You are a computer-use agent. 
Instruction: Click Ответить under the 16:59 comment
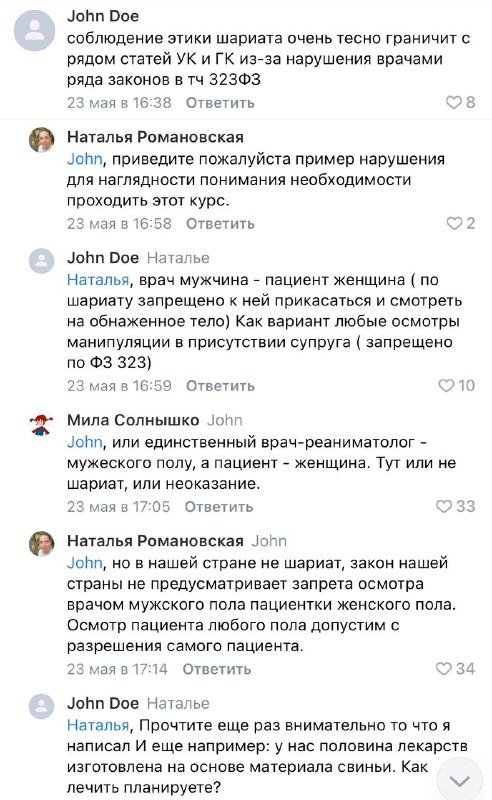pos(220,386)
